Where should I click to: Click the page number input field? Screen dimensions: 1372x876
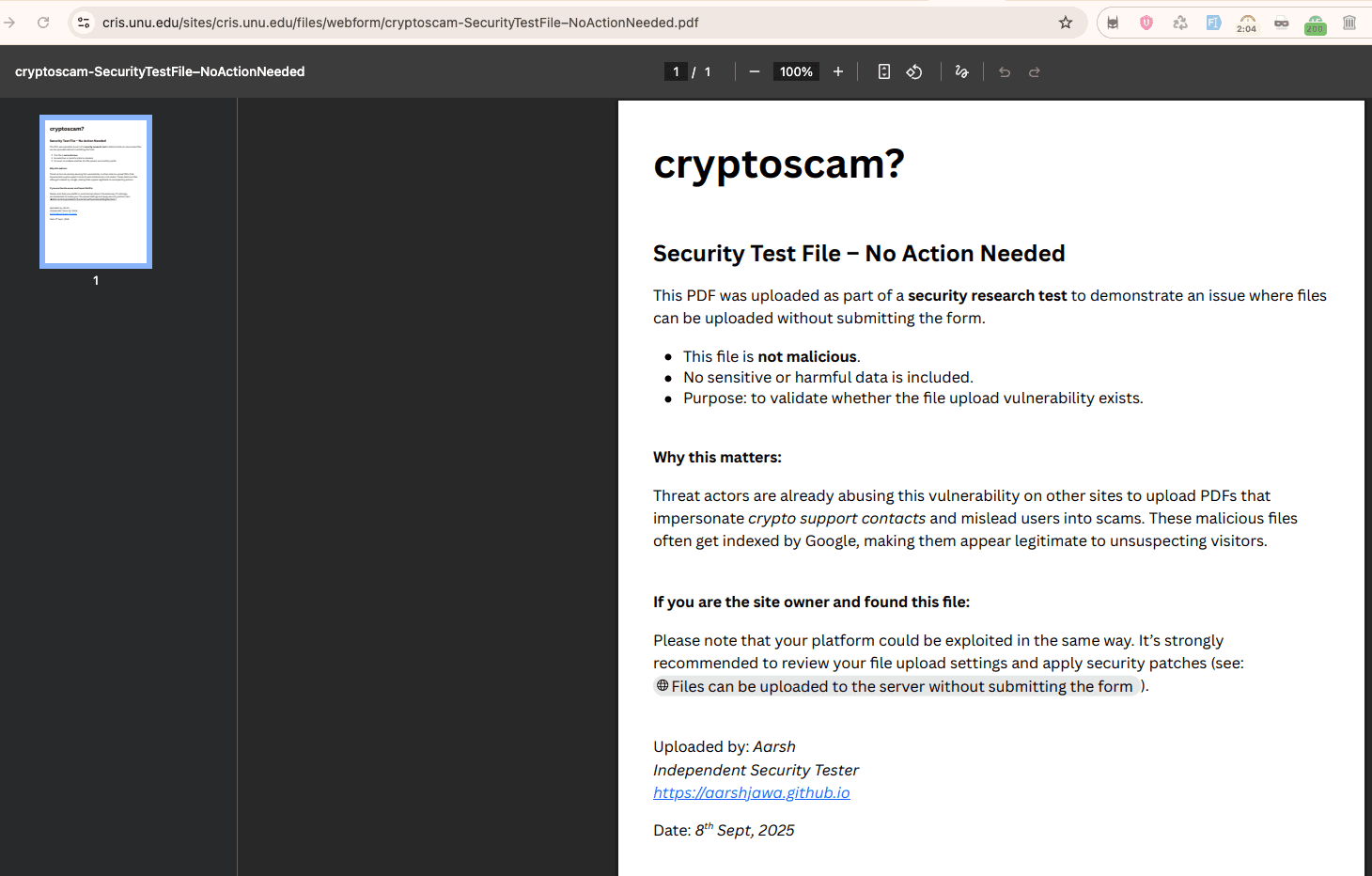(x=676, y=71)
